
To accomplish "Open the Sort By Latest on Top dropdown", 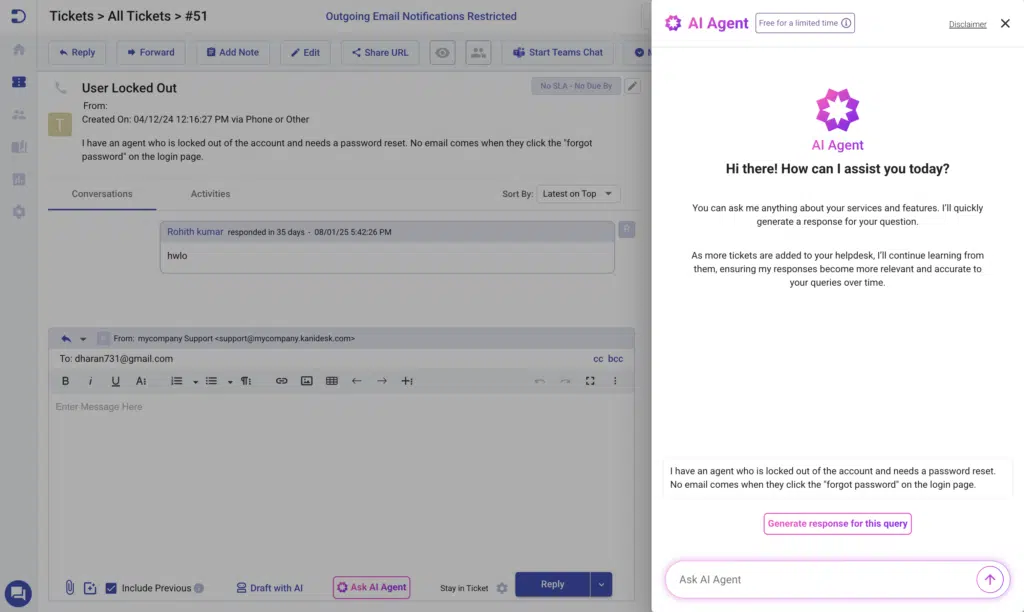I will tap(578, 194).
